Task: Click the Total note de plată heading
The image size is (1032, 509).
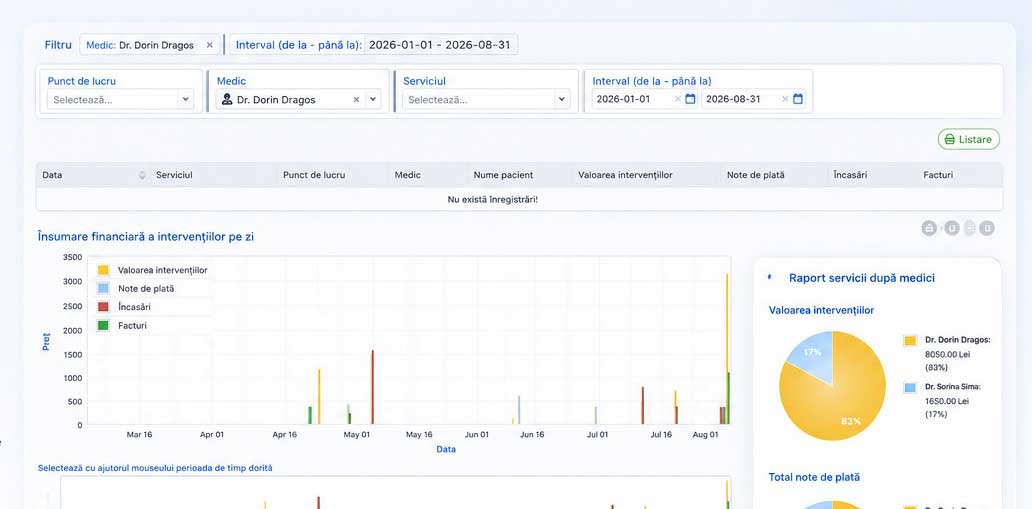Action: pyautogui.click(x=814, y=477)
